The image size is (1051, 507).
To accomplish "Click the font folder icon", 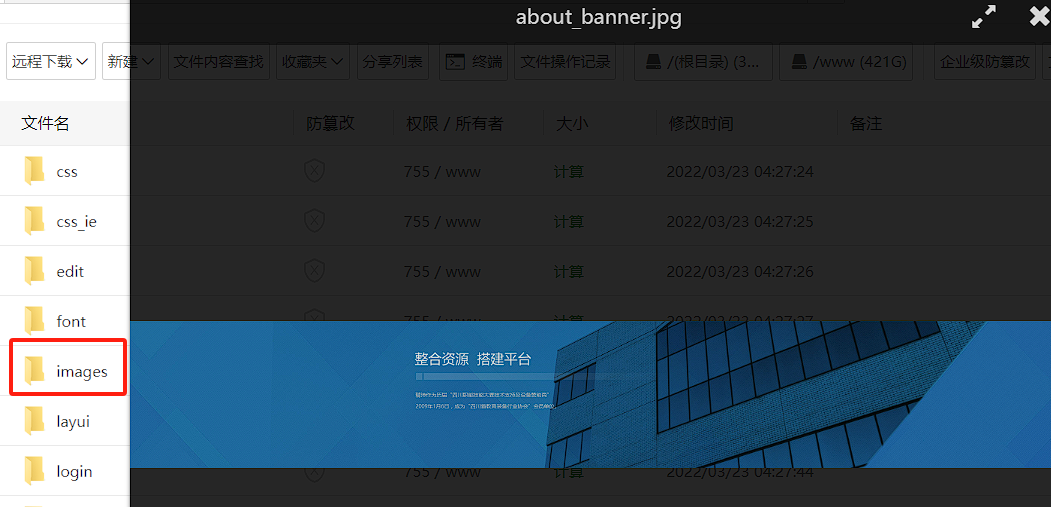I will (34, 321).
